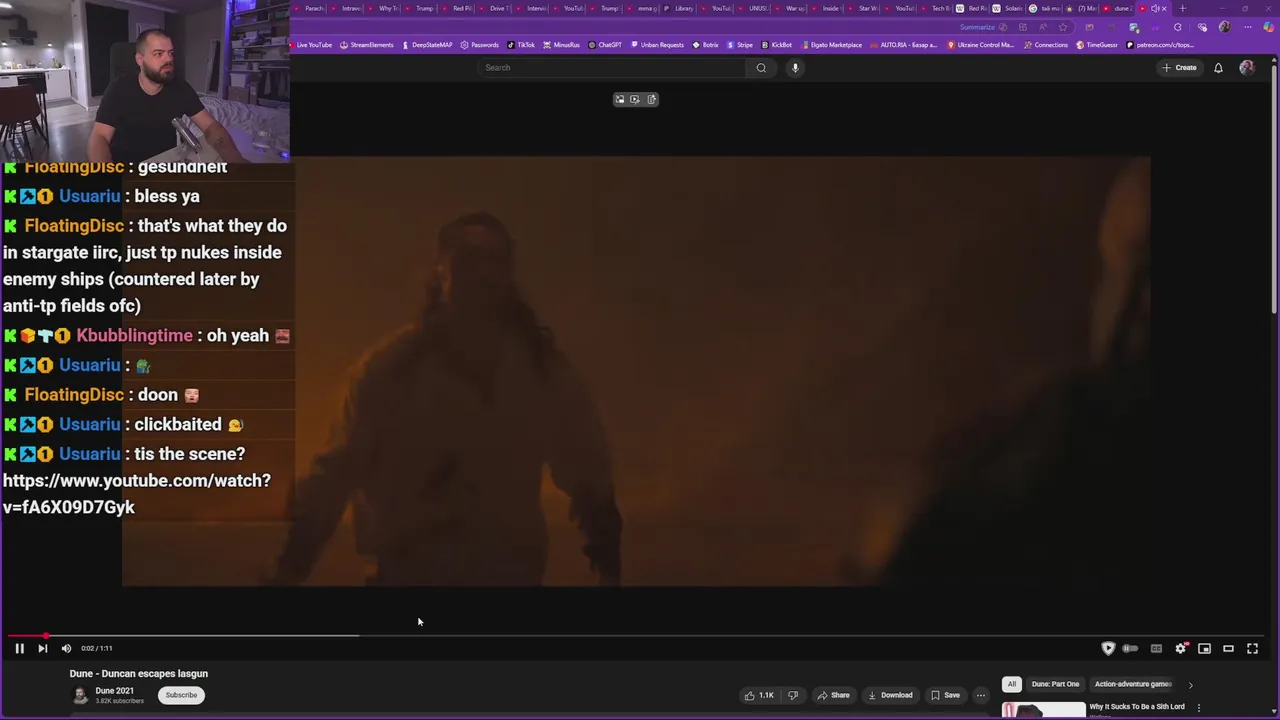Screen dimensions: 1280x720
Task: Search with voice microphone
Action: click(x=795, y=67)
